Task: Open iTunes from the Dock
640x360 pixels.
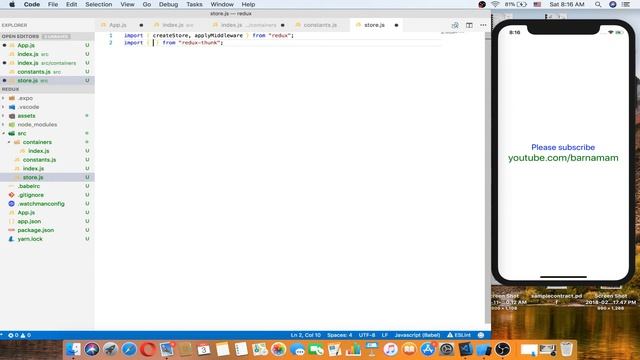Action: [390, 349]
